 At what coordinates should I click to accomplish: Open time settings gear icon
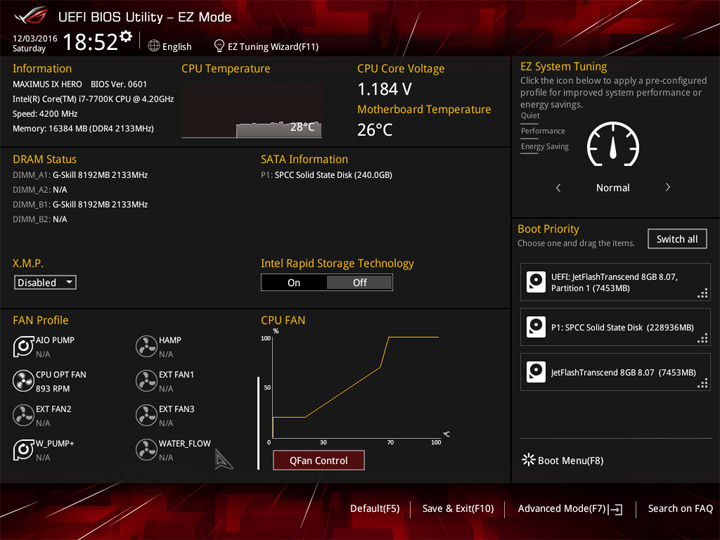coord(126,36)
